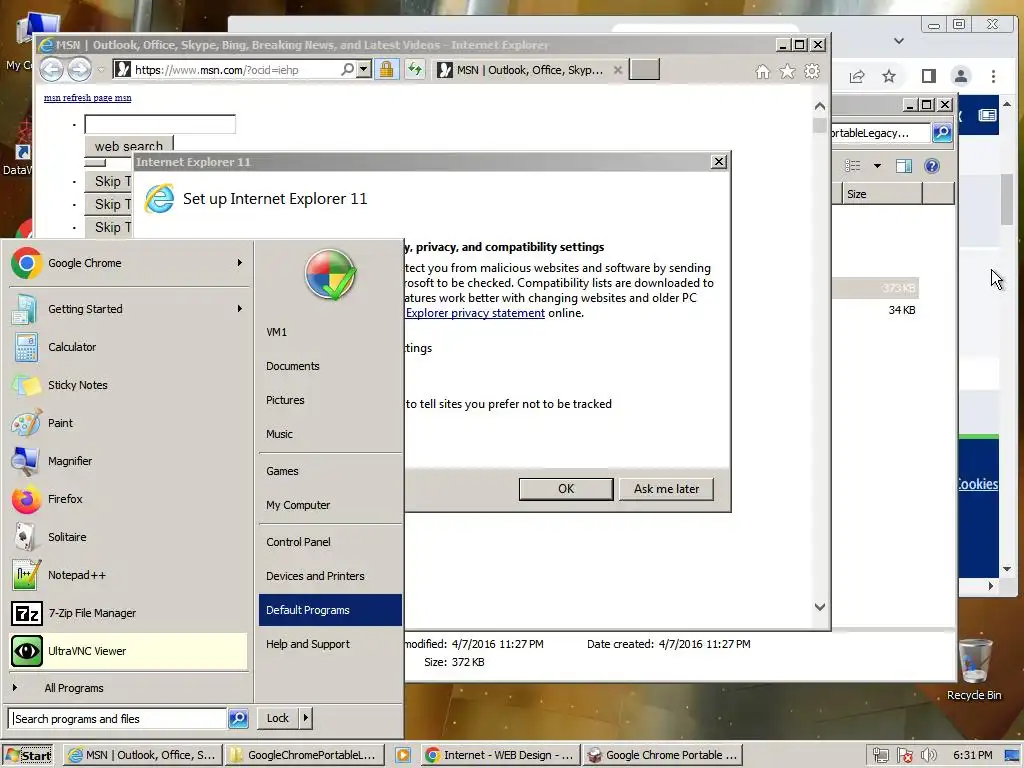Screen dimensions: 1024x768
Task: Launch UltraVNC Viewer from the Start menu
Action: (x=128, y=651)
